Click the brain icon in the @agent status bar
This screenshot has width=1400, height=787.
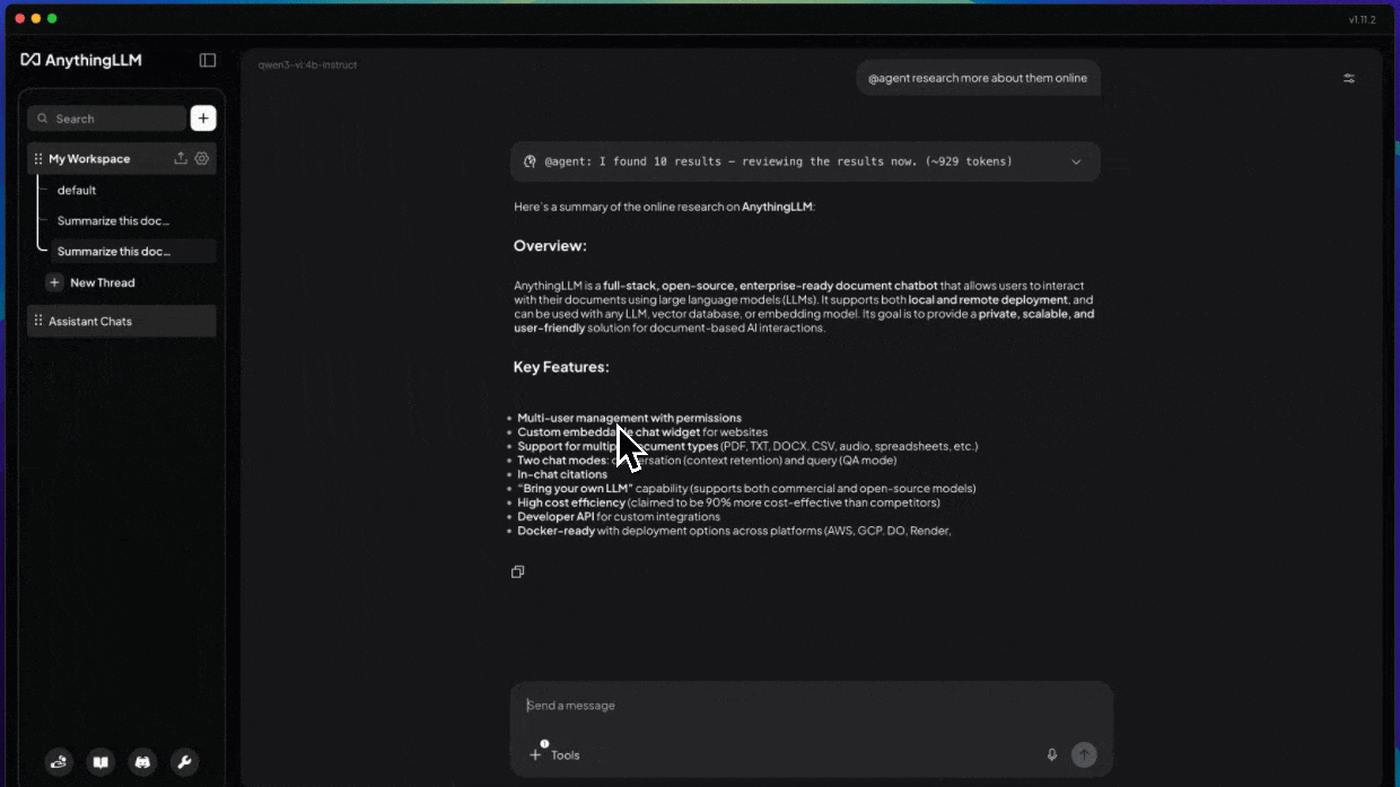530,161
